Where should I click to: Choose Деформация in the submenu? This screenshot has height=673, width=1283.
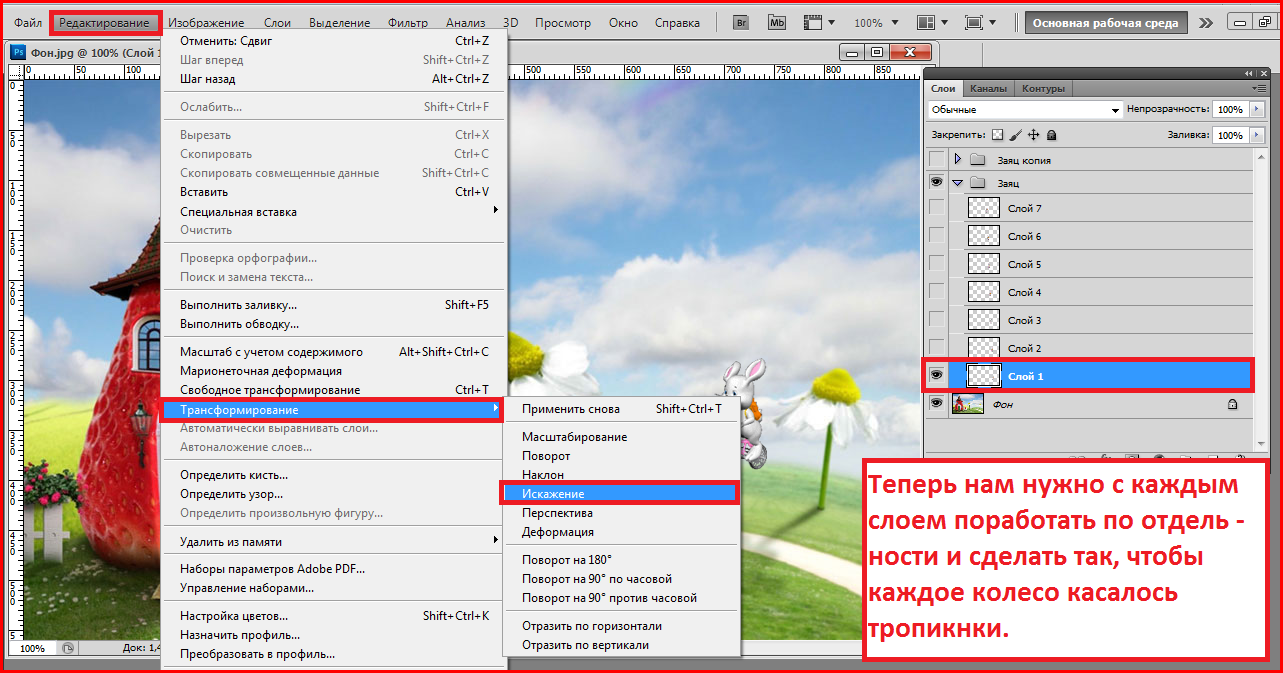pyautogui.click(x=621, y=532)
